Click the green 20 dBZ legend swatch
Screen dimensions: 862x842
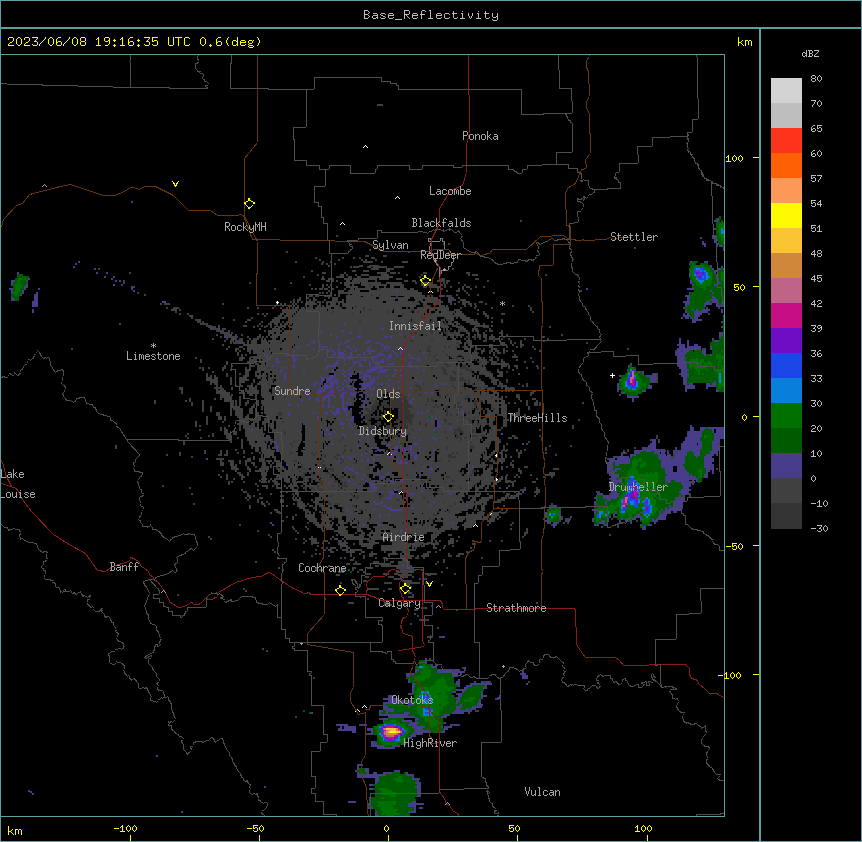pyautogui.click(x=786, y=416)
